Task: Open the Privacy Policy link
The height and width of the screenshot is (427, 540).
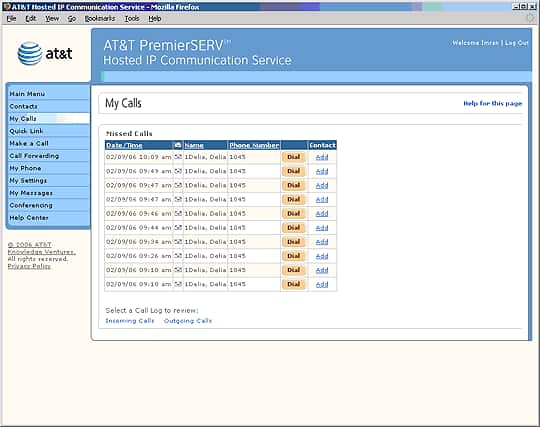Action: 29,266
